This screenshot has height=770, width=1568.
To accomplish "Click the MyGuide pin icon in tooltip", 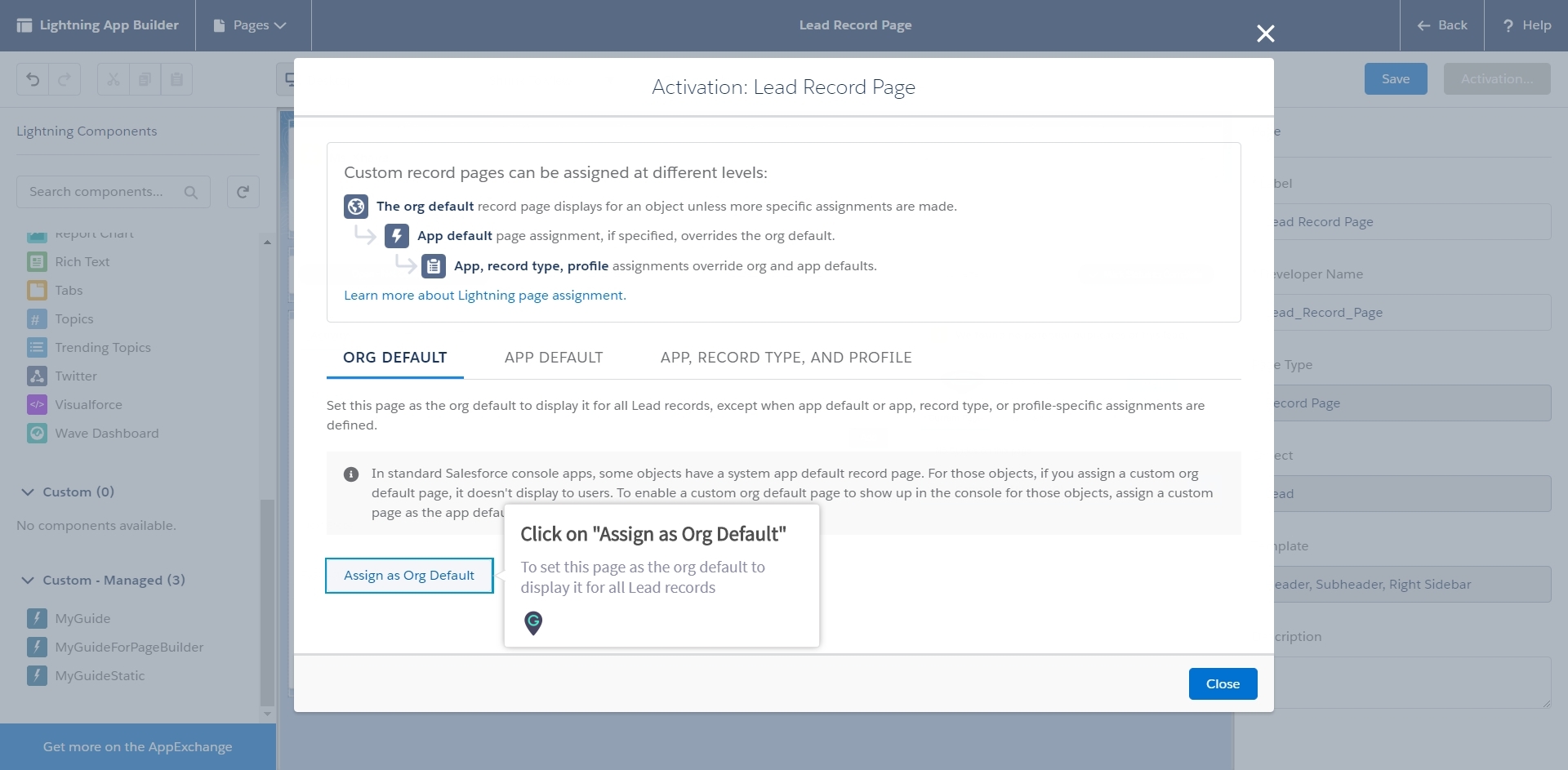I will click(x=533, y=623).
